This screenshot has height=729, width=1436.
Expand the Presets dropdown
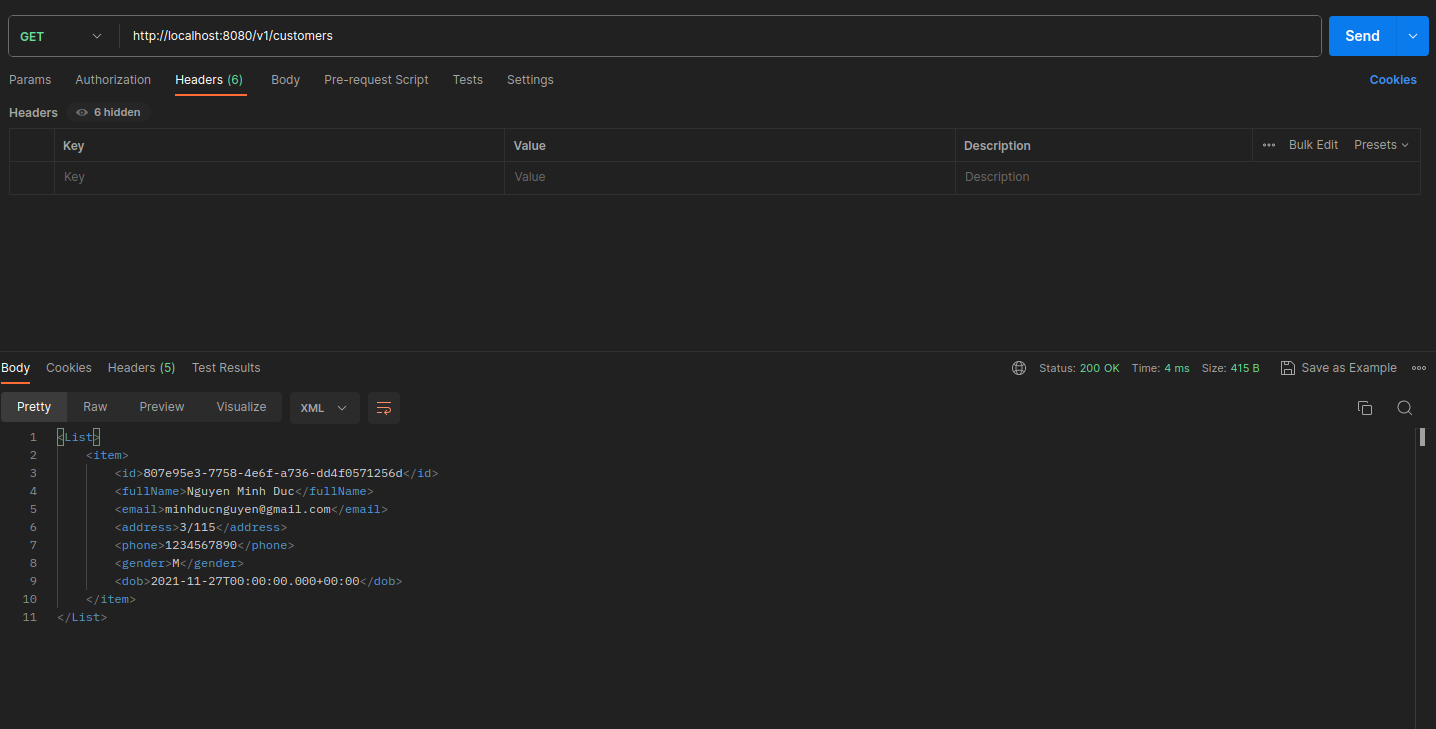[x=1381, y=145]
